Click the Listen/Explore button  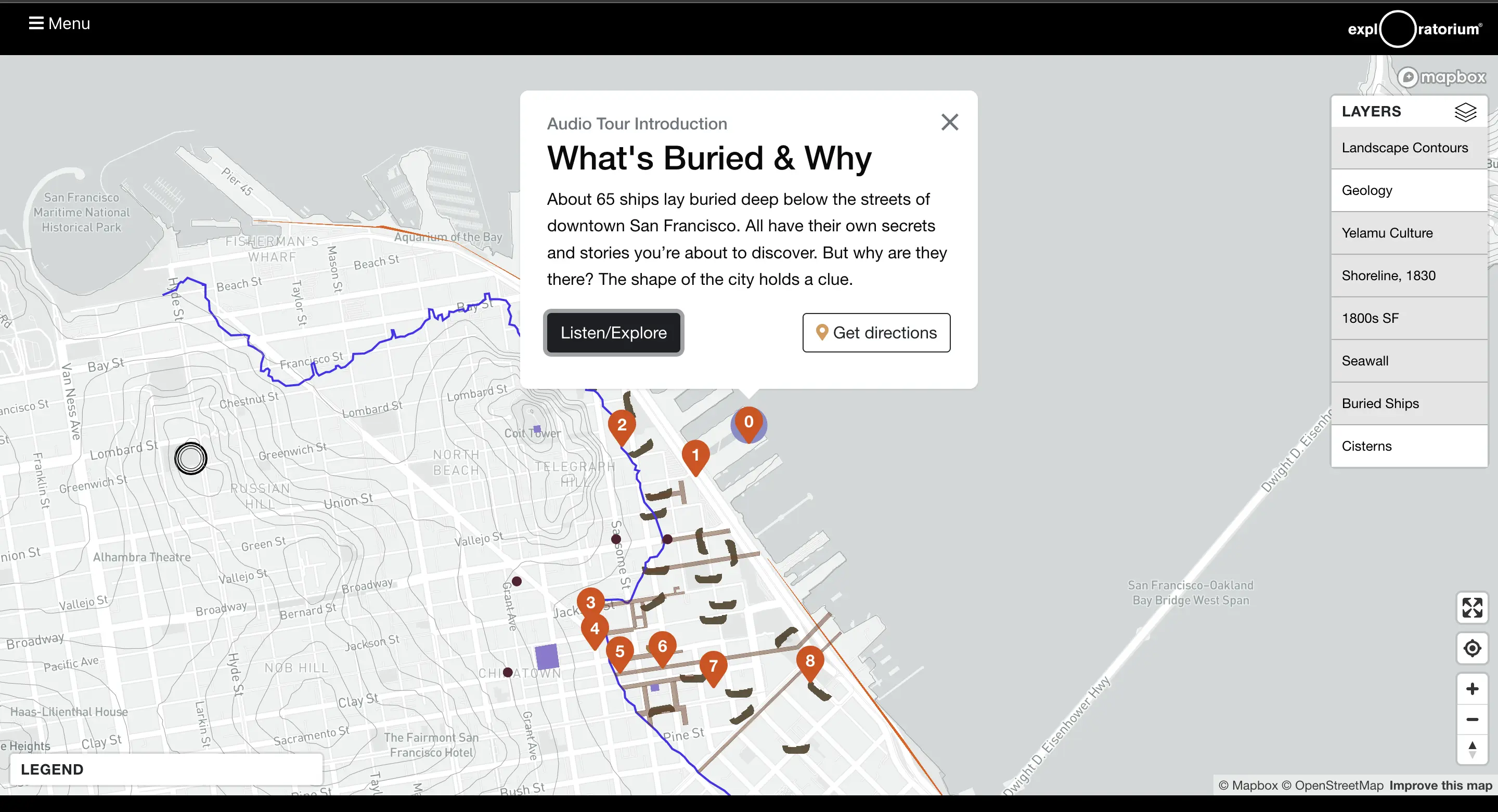(614, 333)
